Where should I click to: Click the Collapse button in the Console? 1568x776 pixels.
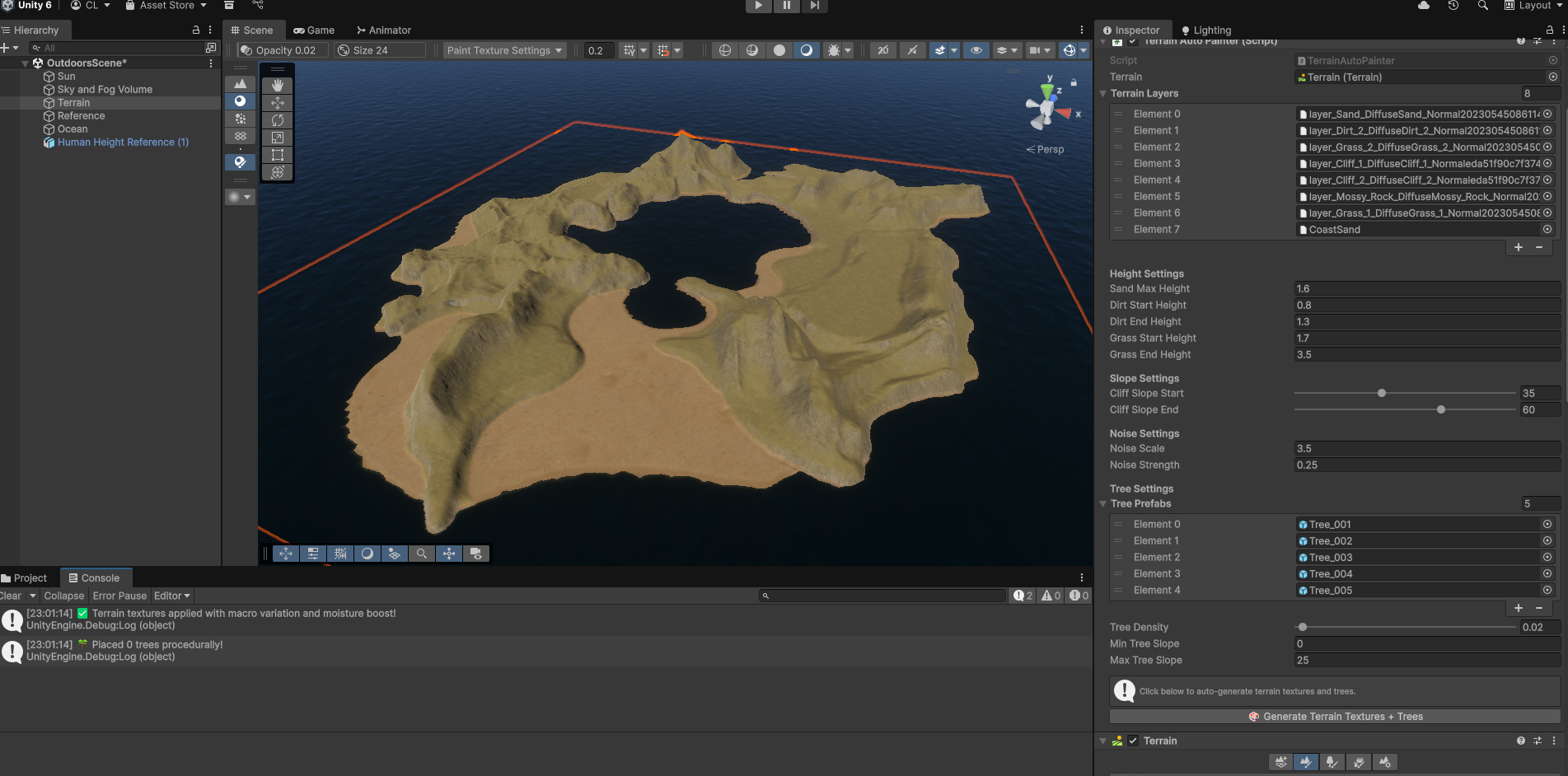coord(64,596)
